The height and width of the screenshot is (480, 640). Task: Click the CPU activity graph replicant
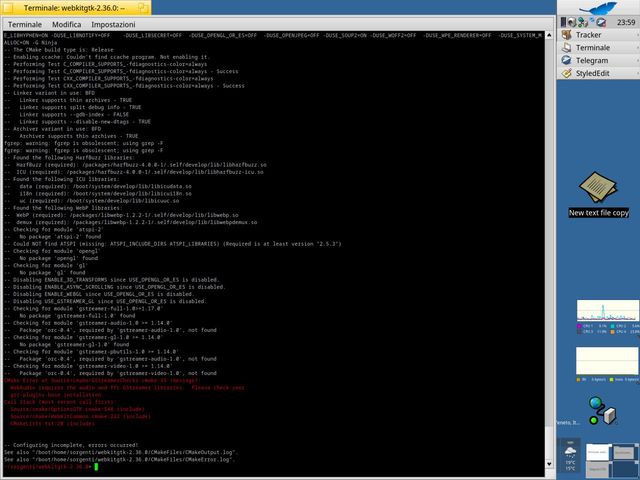coord(608,317)
